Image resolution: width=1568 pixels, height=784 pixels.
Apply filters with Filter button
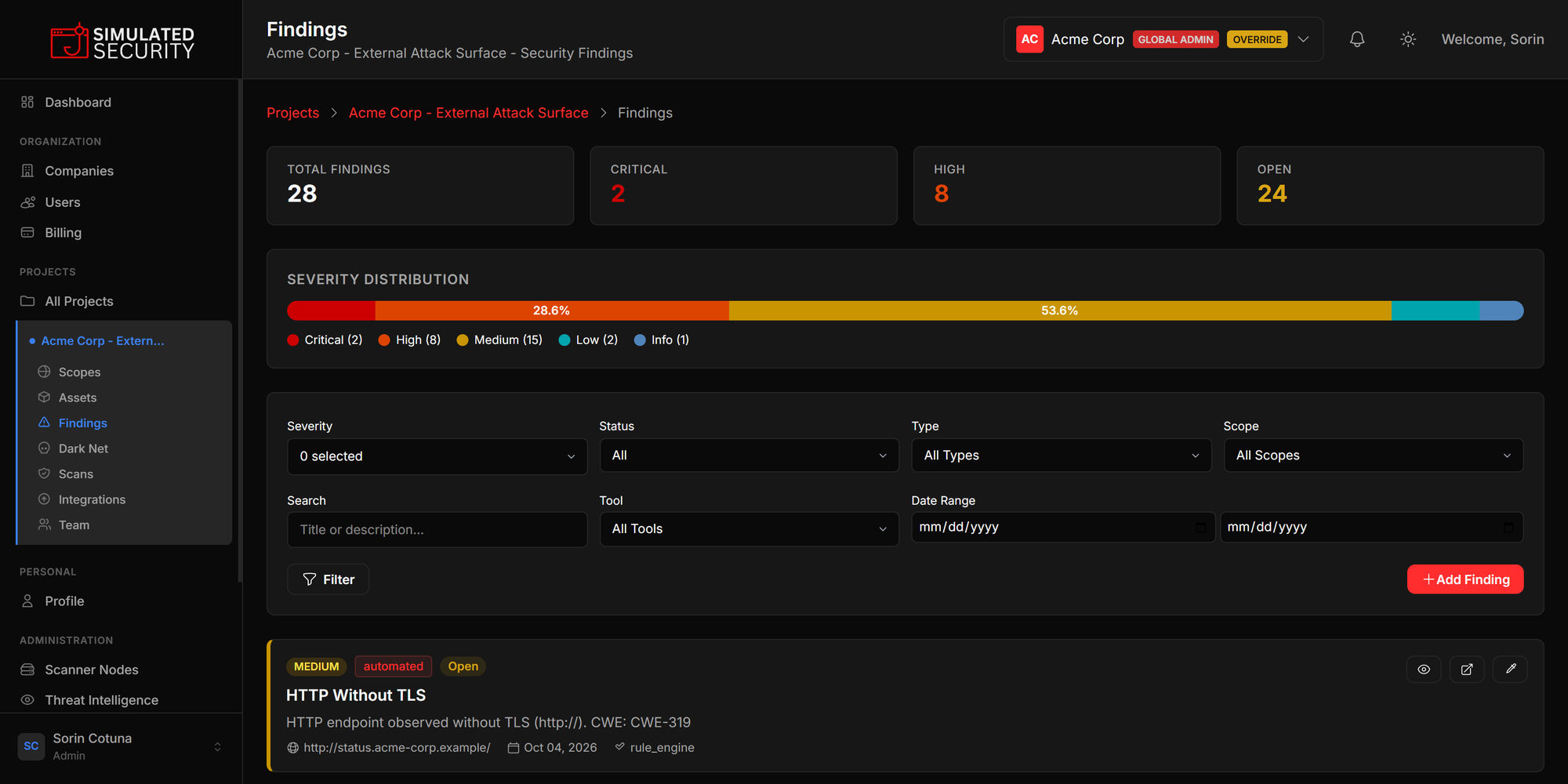(328, 579)
